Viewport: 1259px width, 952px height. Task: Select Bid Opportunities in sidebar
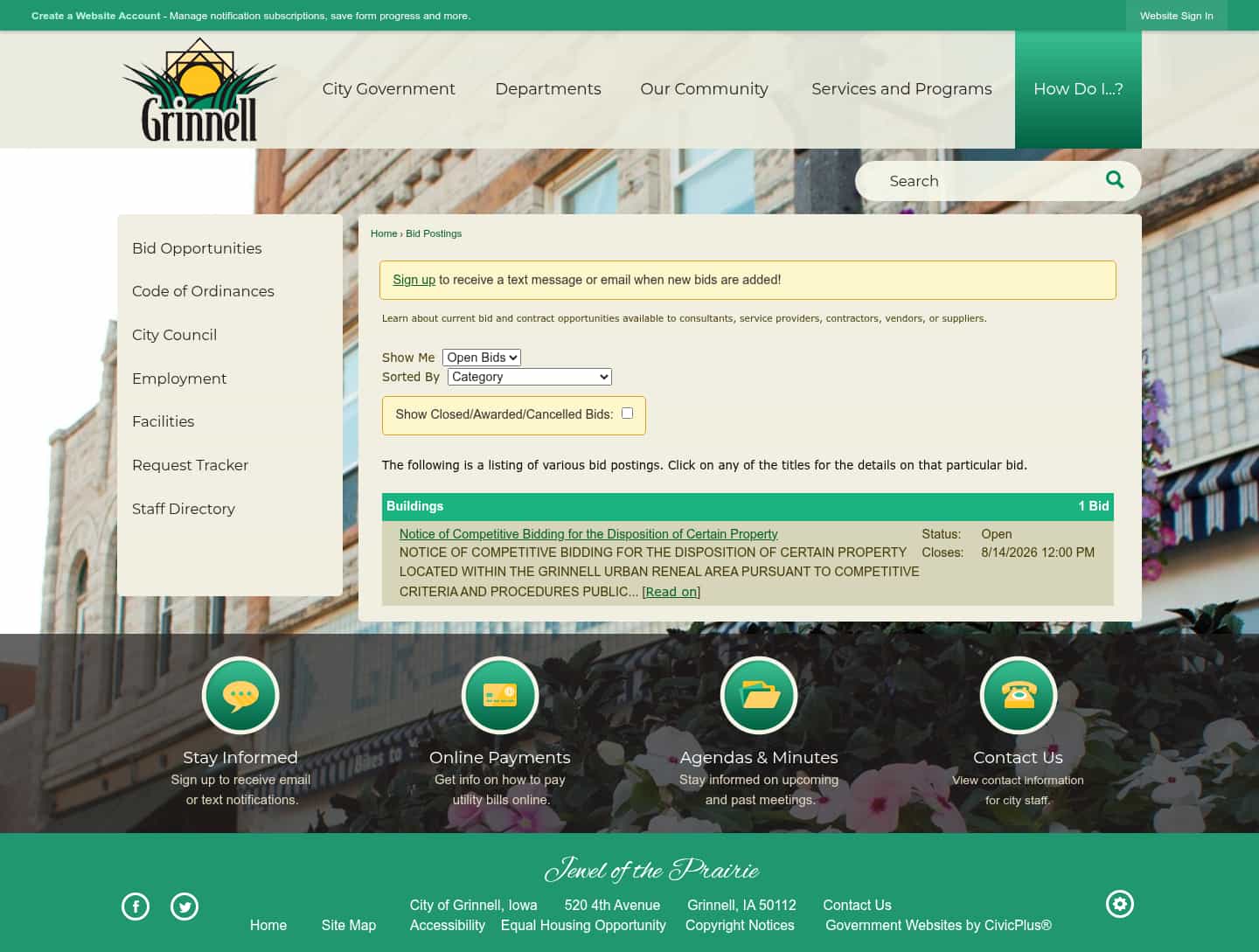197,248
